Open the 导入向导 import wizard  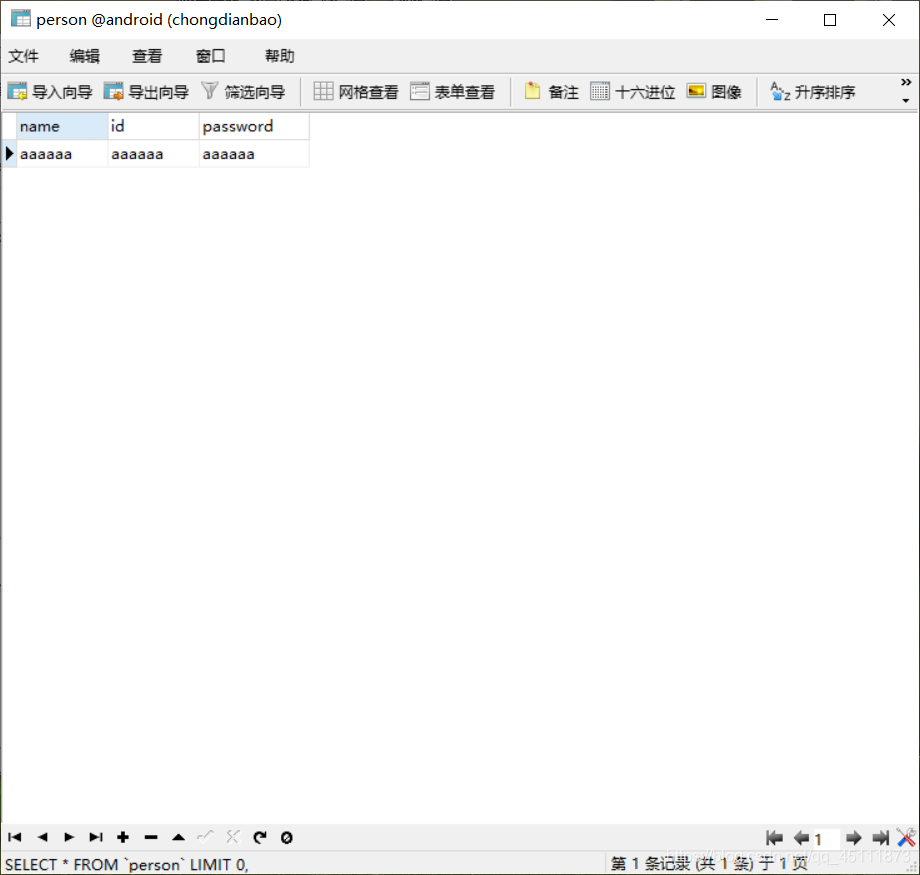click(x=50, y=92)
